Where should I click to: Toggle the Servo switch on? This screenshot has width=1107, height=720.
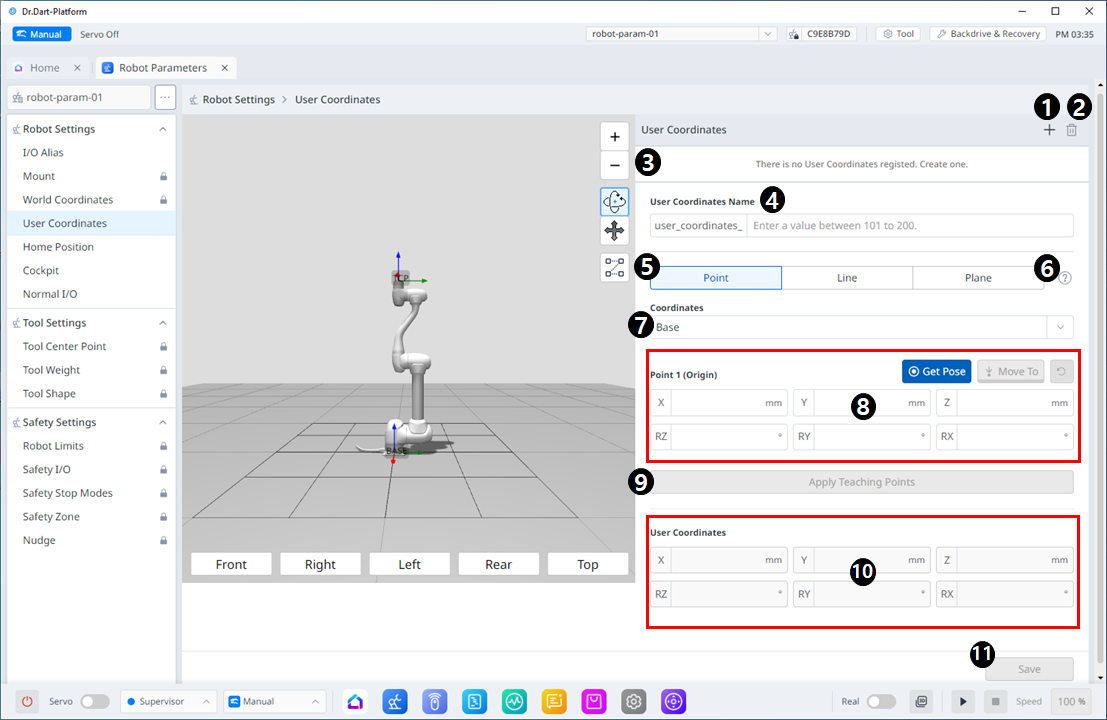coord(94,702)
